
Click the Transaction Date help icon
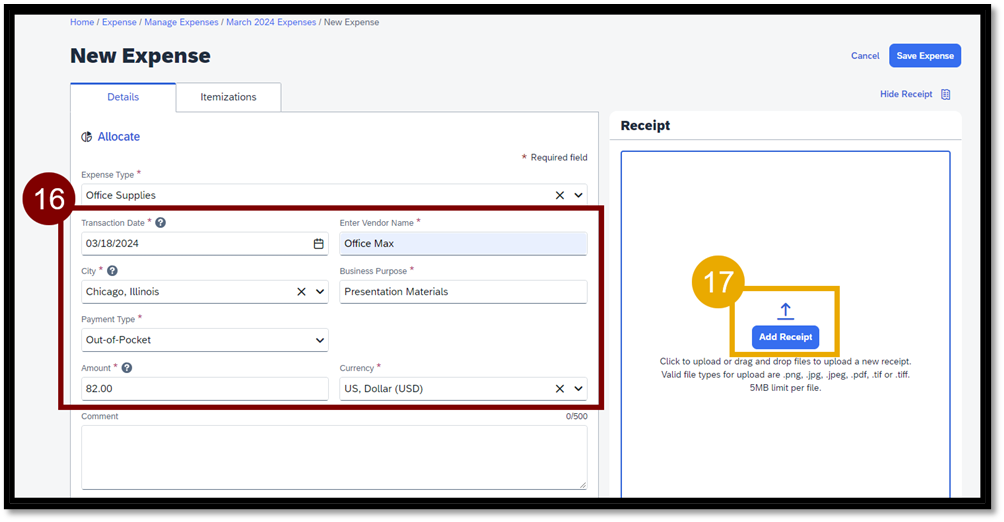tap(161, 223)
